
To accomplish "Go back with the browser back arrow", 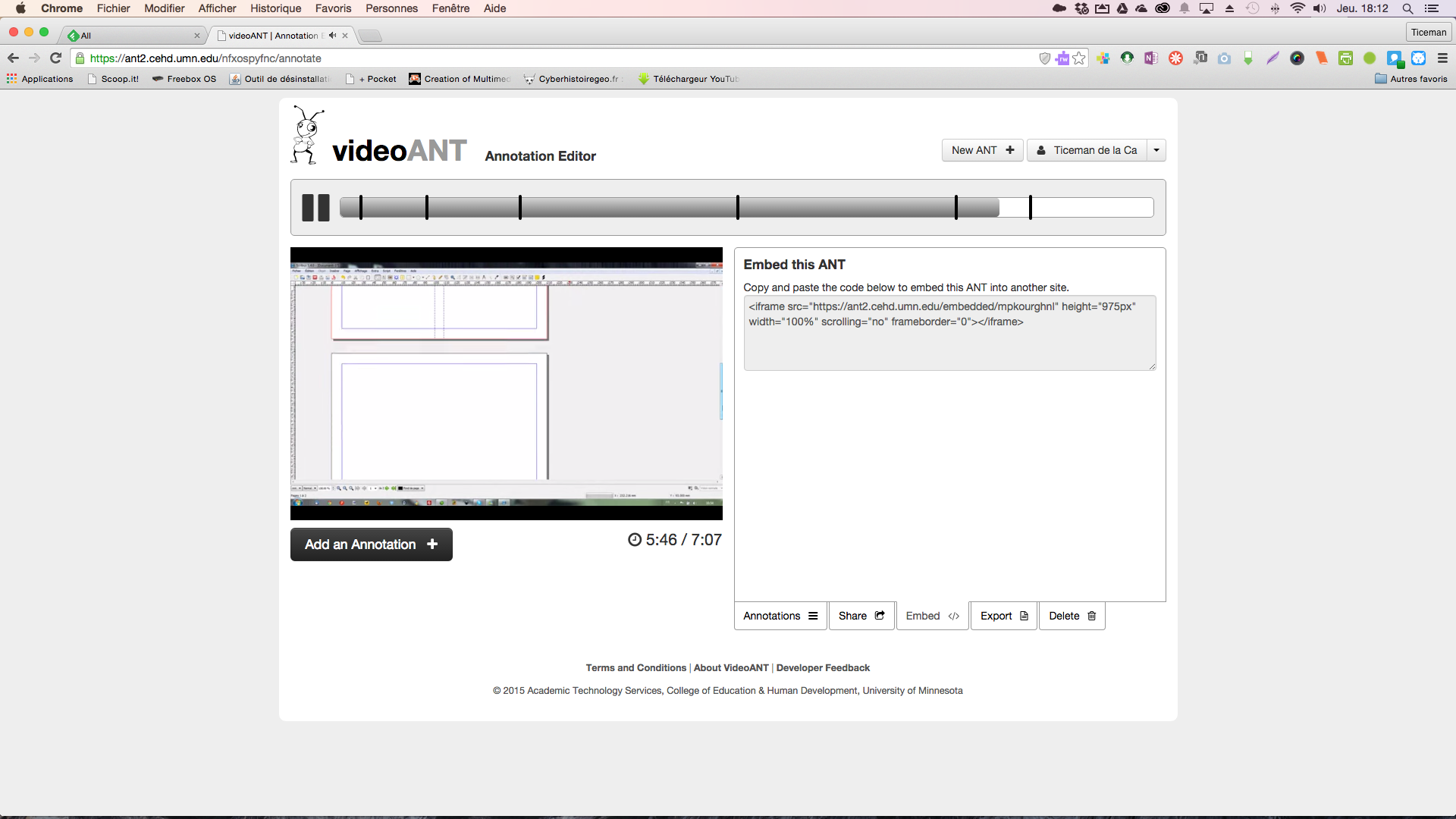I will coord(13,58).
